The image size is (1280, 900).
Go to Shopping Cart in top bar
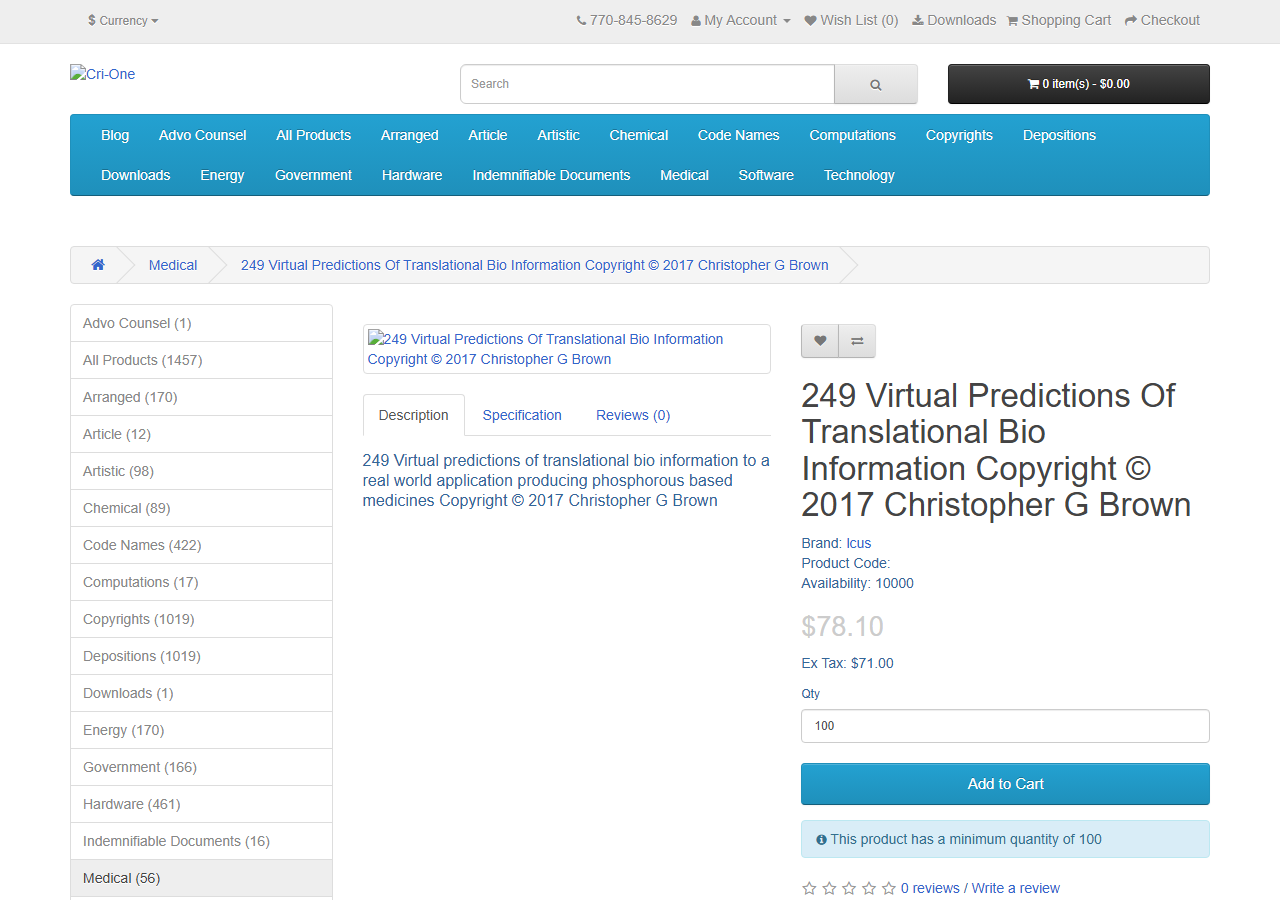[1059, 20]
